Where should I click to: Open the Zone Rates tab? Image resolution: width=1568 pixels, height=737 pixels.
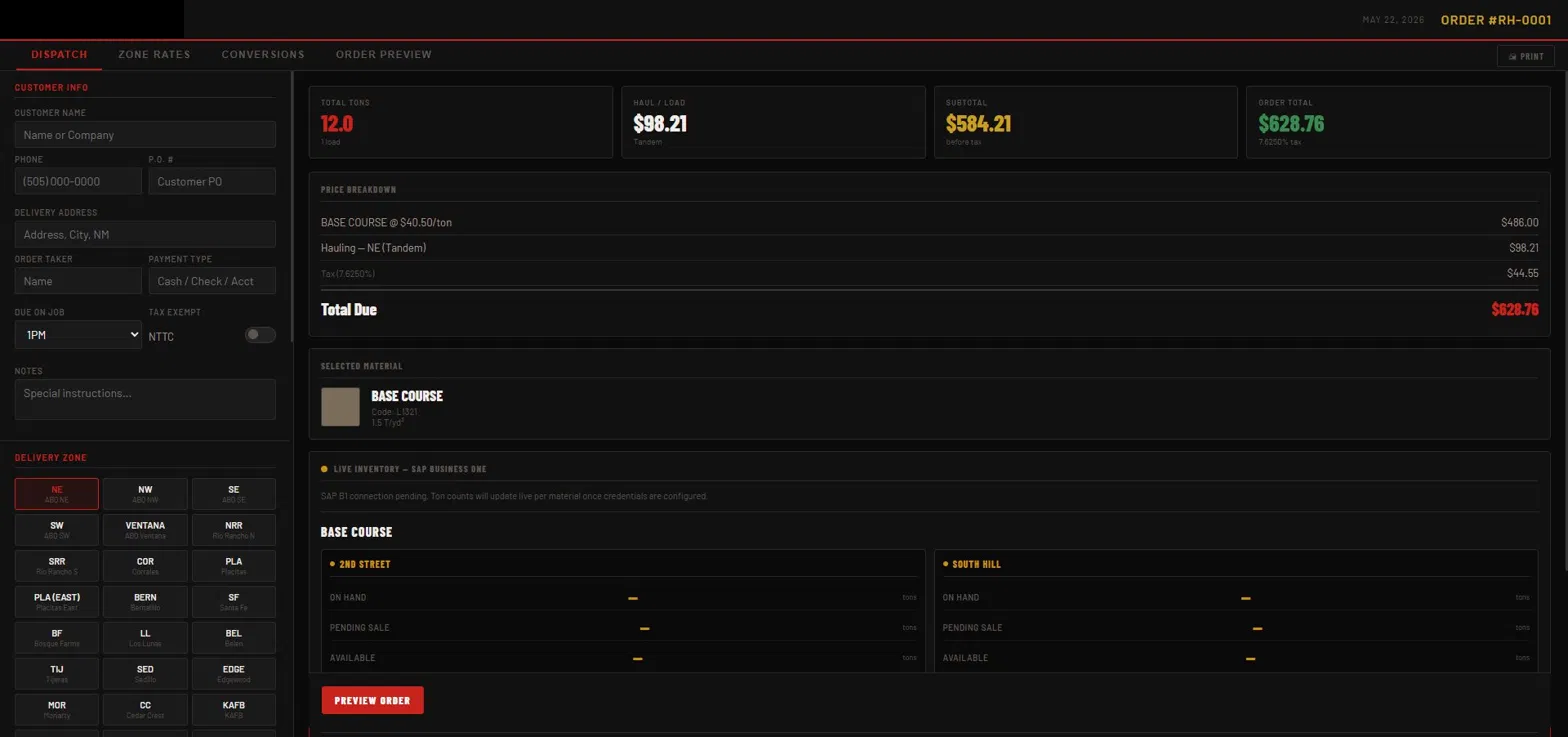pyautogui.click(x=154, y=54)
